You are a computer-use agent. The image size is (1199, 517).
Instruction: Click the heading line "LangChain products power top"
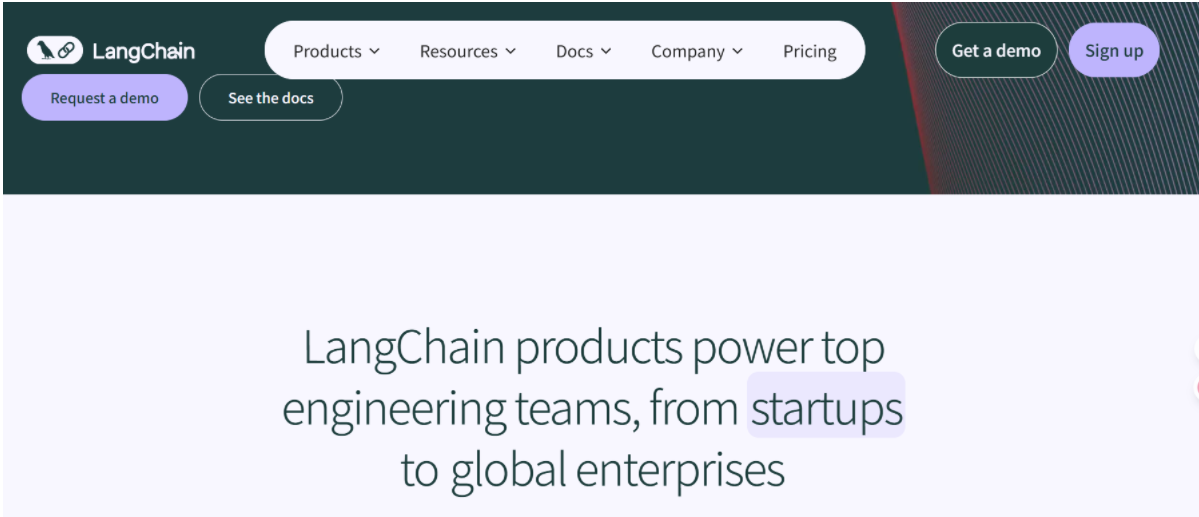tap(593, 347)
